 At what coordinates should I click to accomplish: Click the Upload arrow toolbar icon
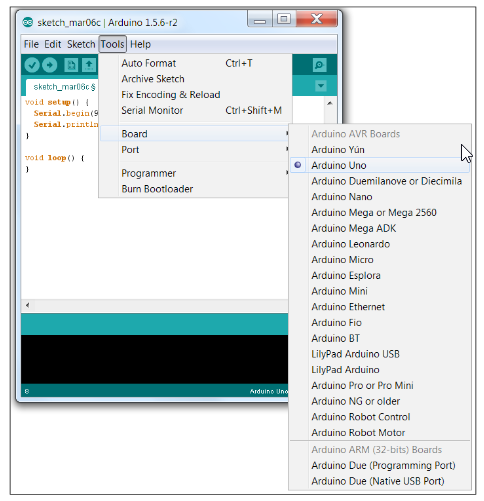tap(50, 65)
